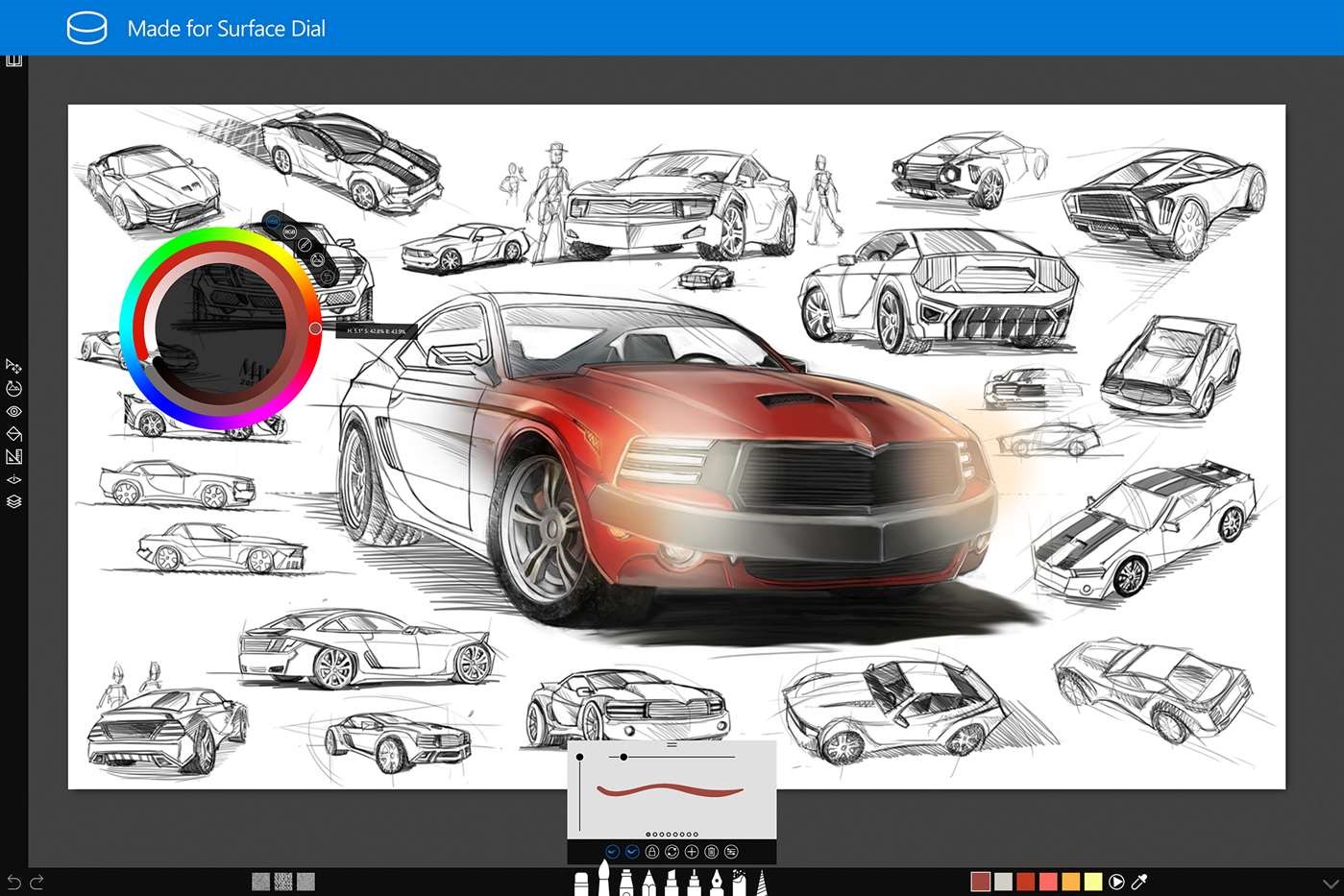The width and height of the screenshot is (1344, 896).
Task: Collapse the top sidebar panel icon
Action: [13, 59]
